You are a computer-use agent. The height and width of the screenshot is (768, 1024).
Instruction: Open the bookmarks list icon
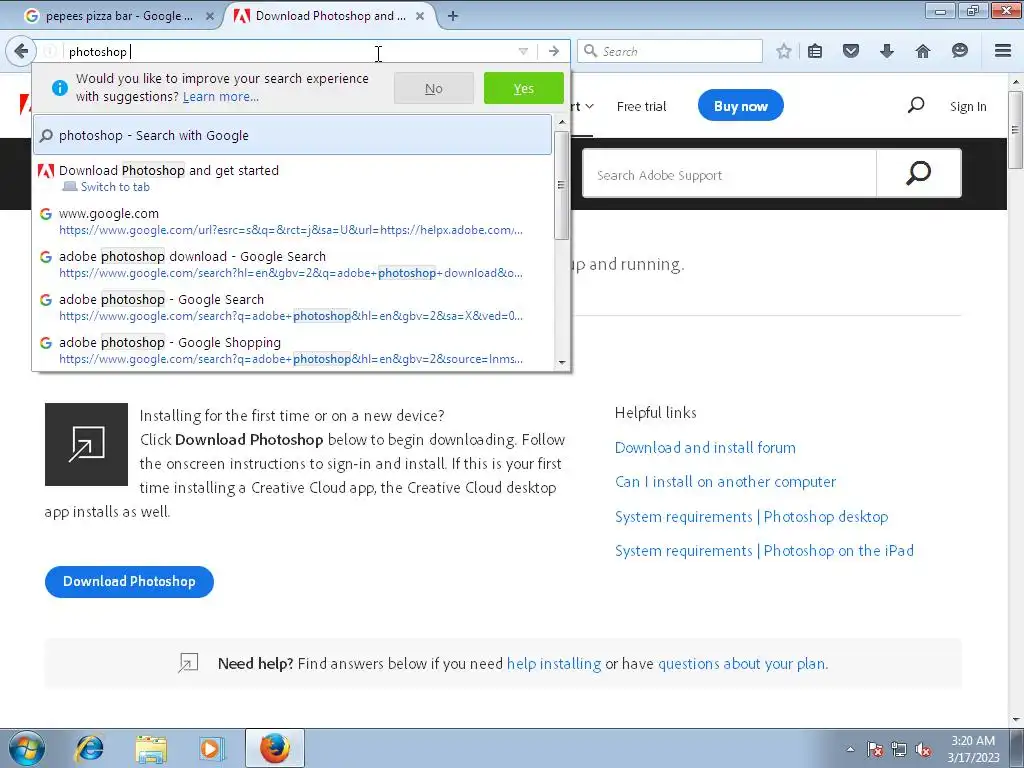click(x=815, y=51)
